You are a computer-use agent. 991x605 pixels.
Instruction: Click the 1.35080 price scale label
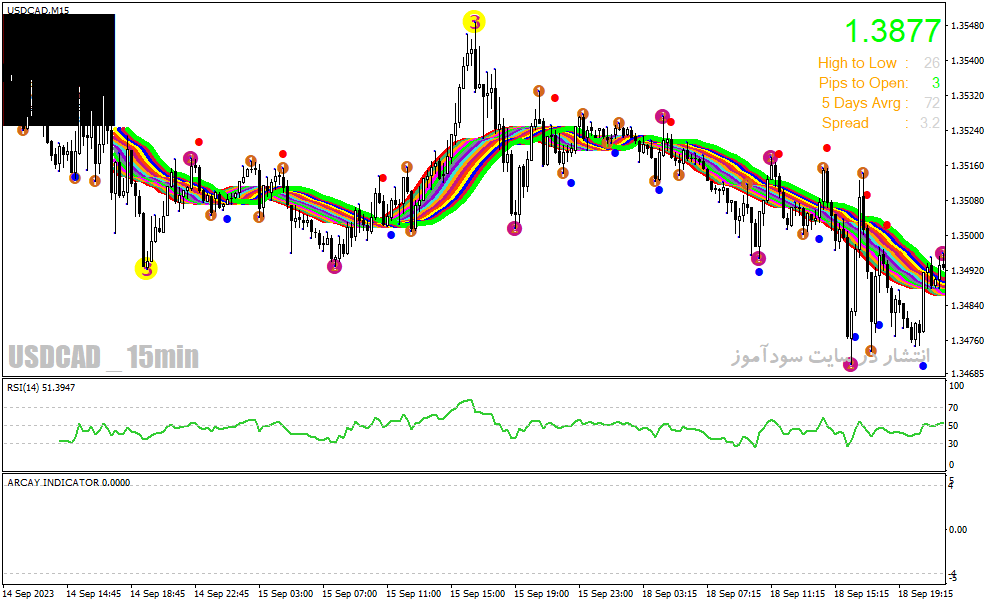(x=968, y=200)
